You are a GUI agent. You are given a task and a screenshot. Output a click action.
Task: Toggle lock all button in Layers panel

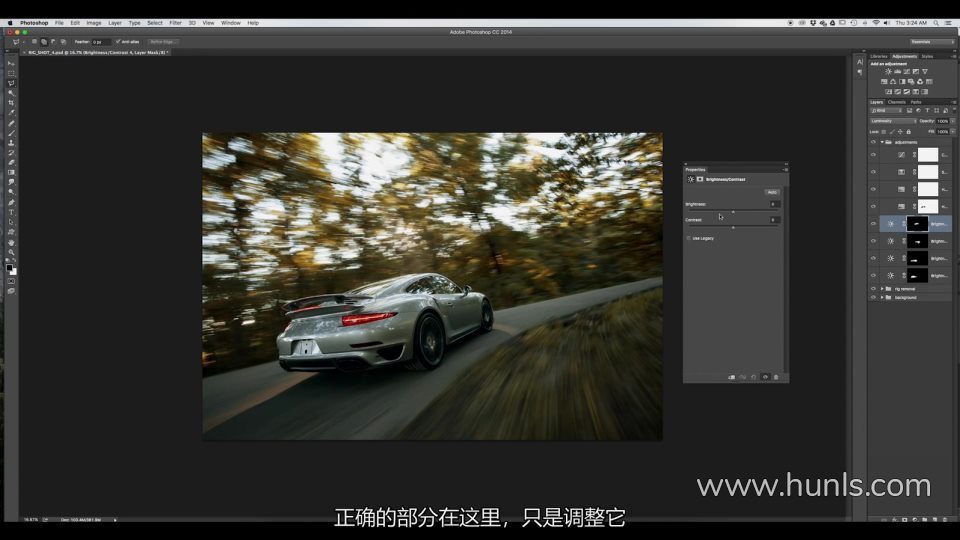[x=909, y=132]
